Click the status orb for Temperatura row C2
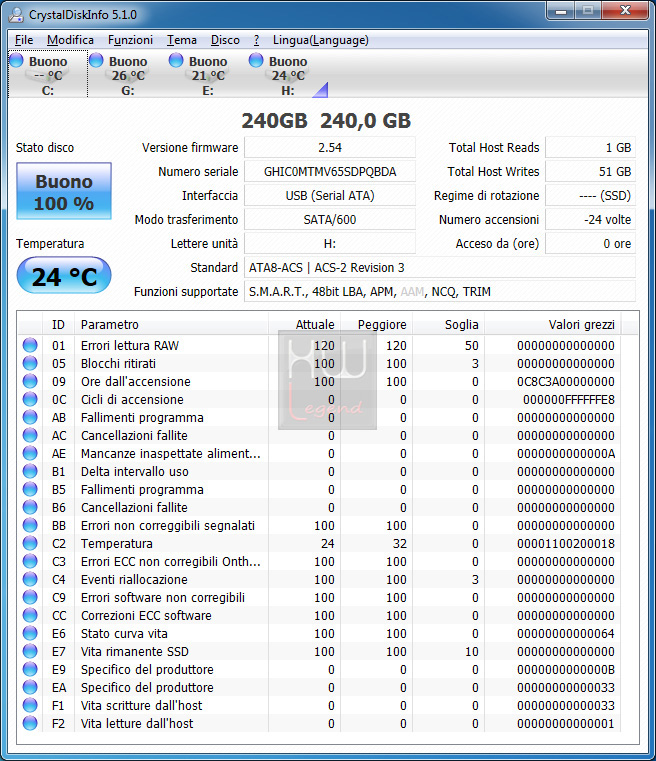The height and width of the screenshot is (761, 656). (x=30, y=543)
